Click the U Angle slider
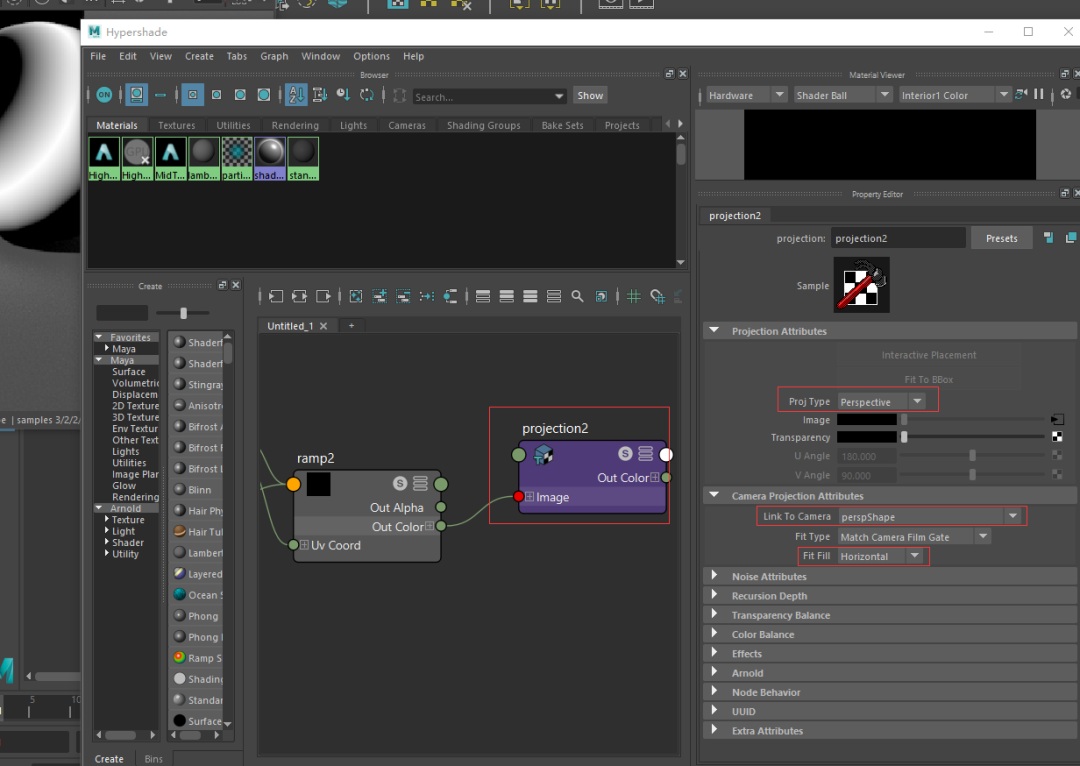 [x=973, y=456]
